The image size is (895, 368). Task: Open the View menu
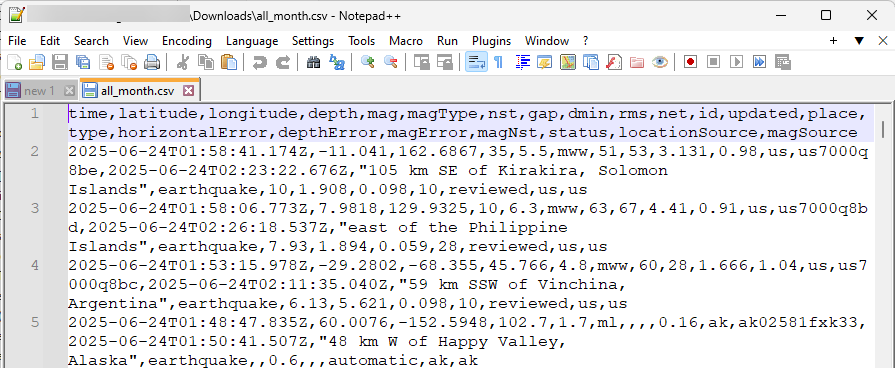(x=135, y=41)
